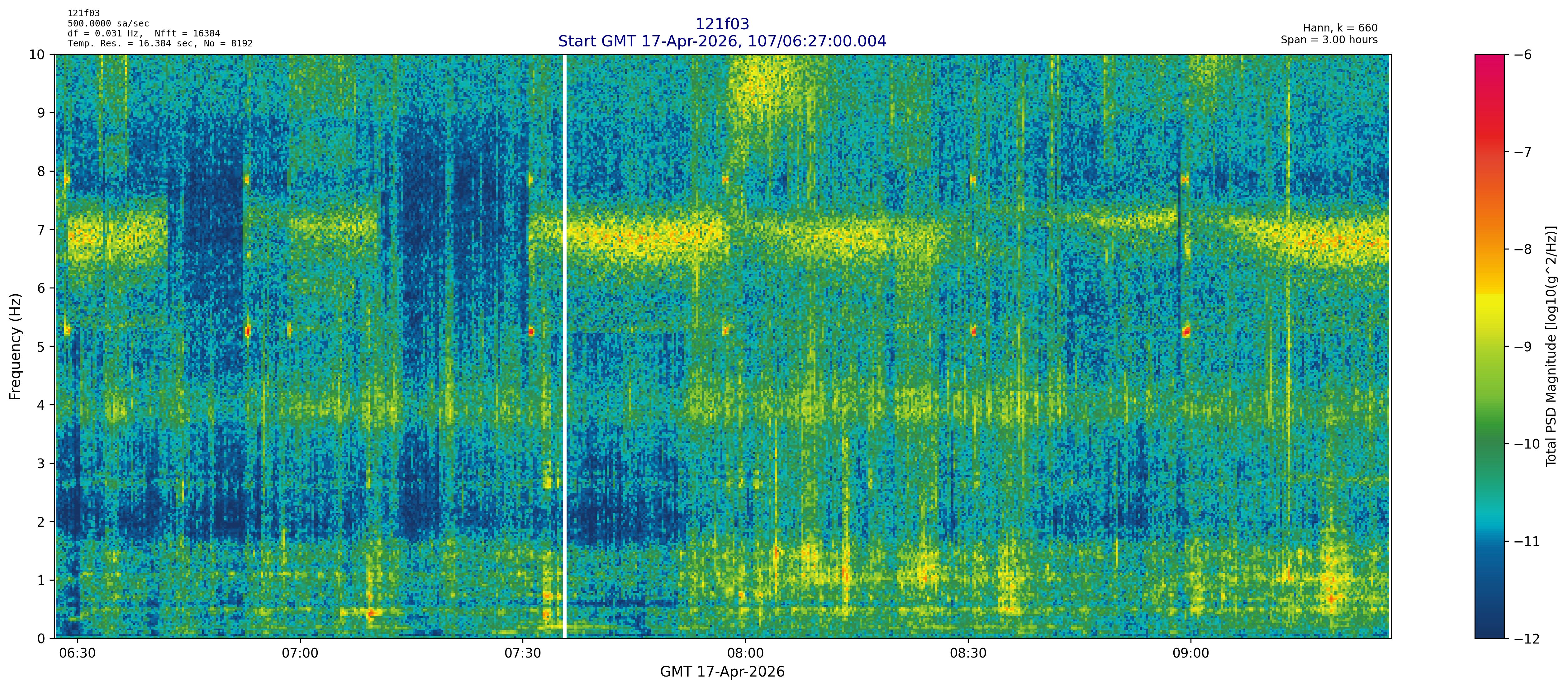Click the 5 Hz frequency tick label

pyautogui.click(x=41, y=347)
